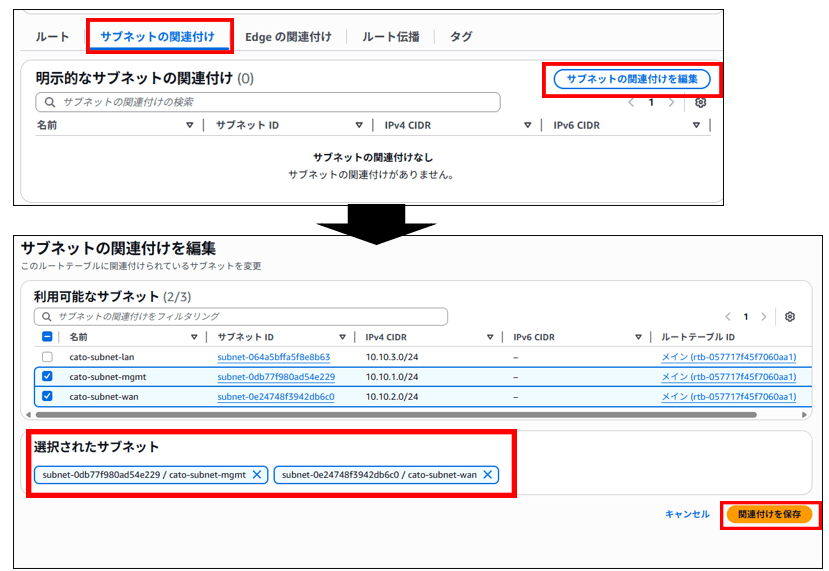This screenshot has width=829, height=571.
Task: Sort available subnets by サブネット ID column
Action: pos(342,337)
